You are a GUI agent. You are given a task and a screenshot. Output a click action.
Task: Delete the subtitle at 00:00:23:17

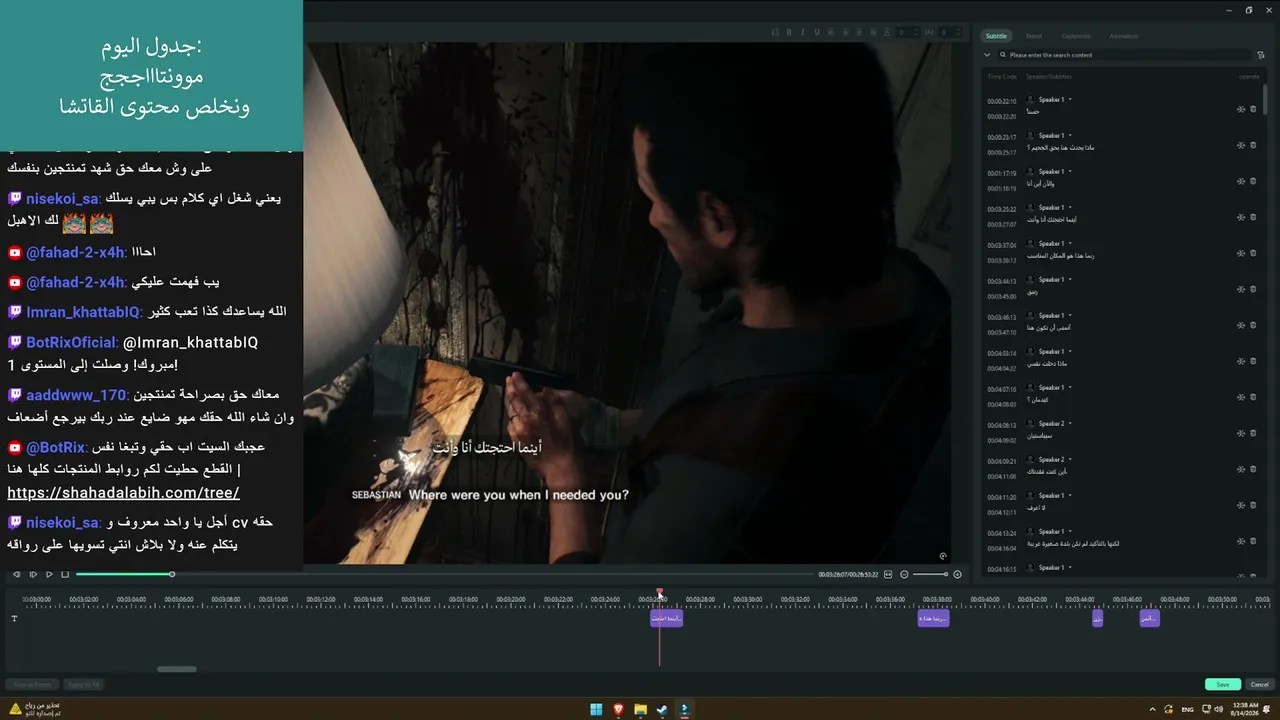(x=1253, y=145)
